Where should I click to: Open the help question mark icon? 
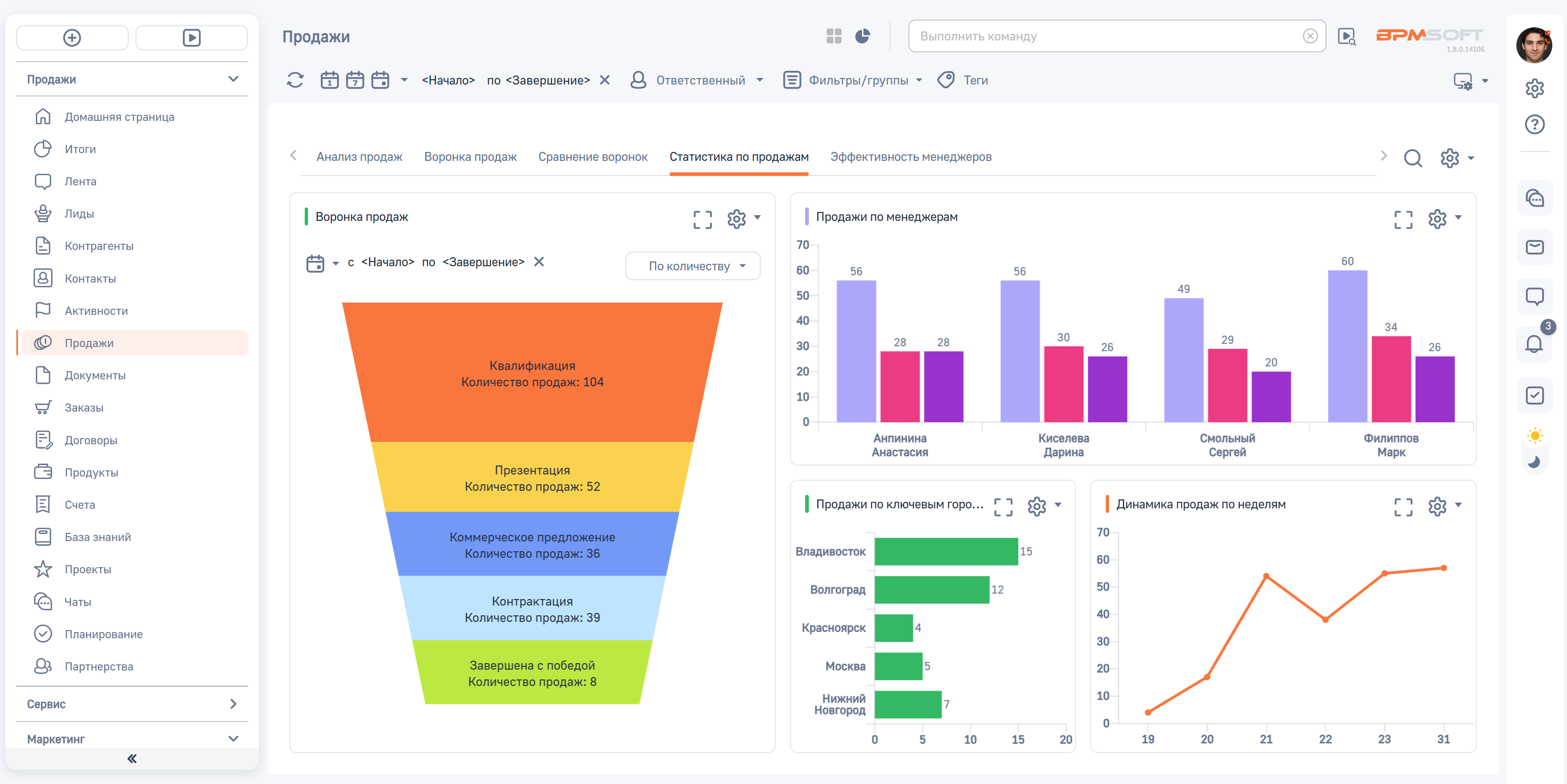tap(1535, 125)
